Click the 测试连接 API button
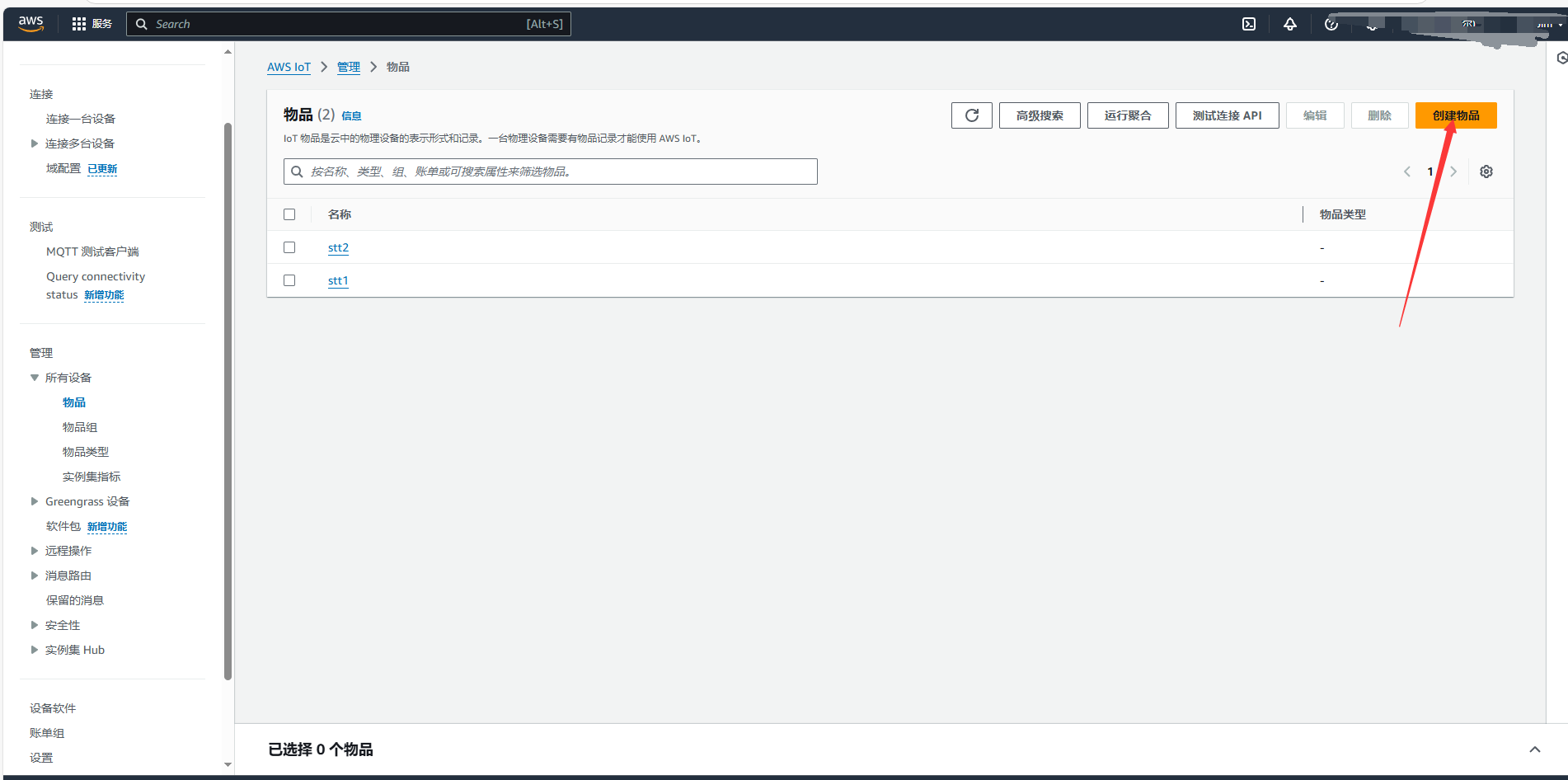 [1227, 115]
